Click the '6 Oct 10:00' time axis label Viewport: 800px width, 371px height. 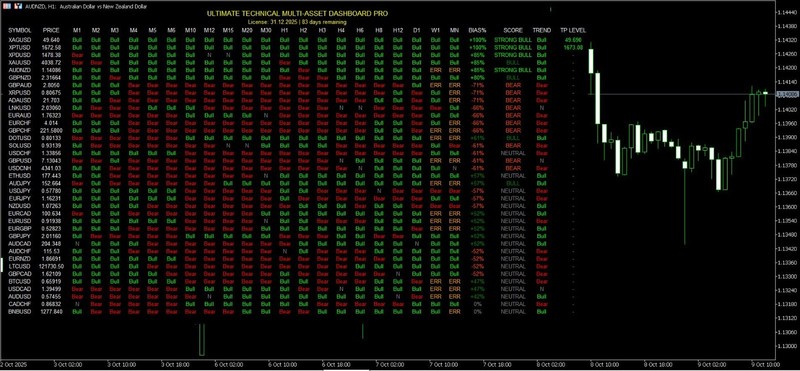click(282, 365)
